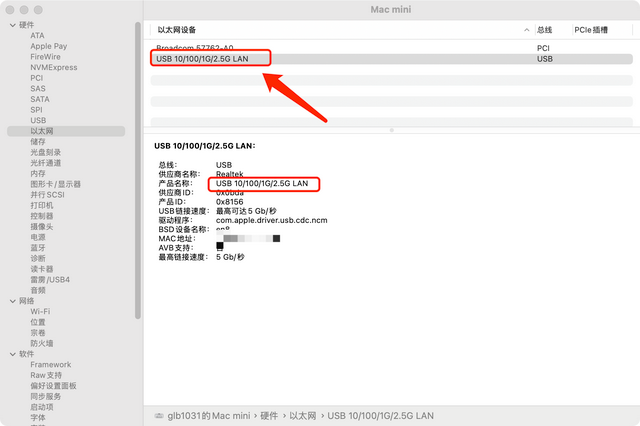The height and width of the screenshot is (426, 640).
Task: Select 并行SCSI in the sidebar
Action: coord(47,195)
